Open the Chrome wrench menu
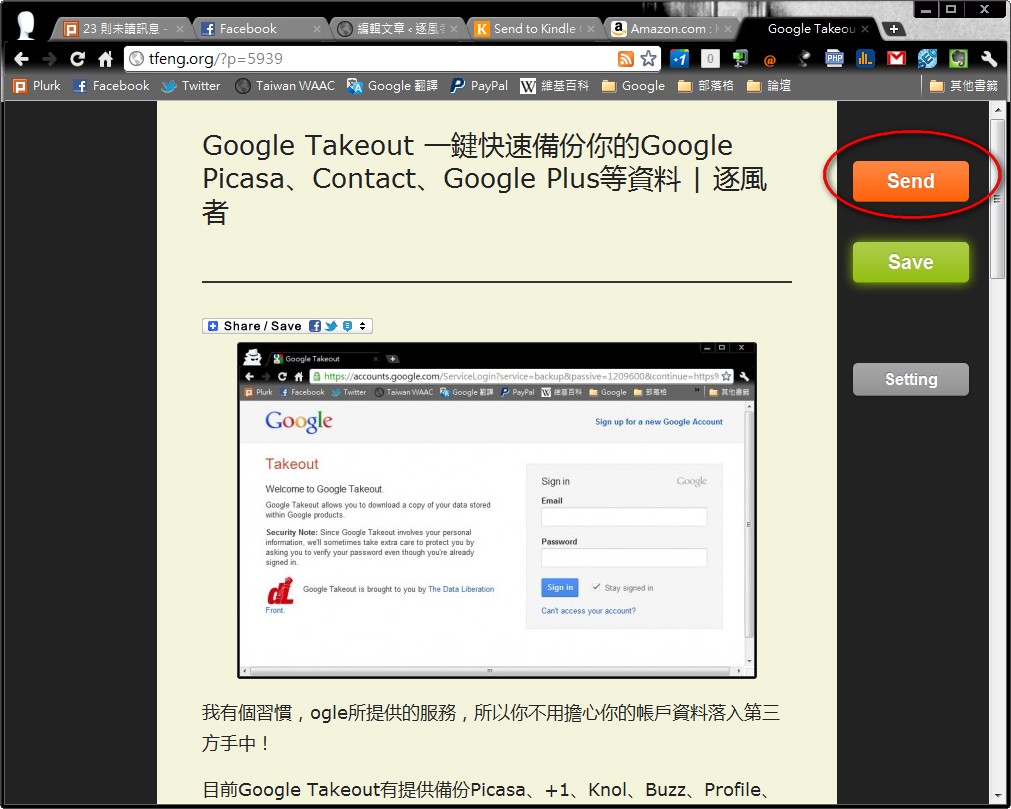The width and height of the screenshot is (1011, 809). 989,59
